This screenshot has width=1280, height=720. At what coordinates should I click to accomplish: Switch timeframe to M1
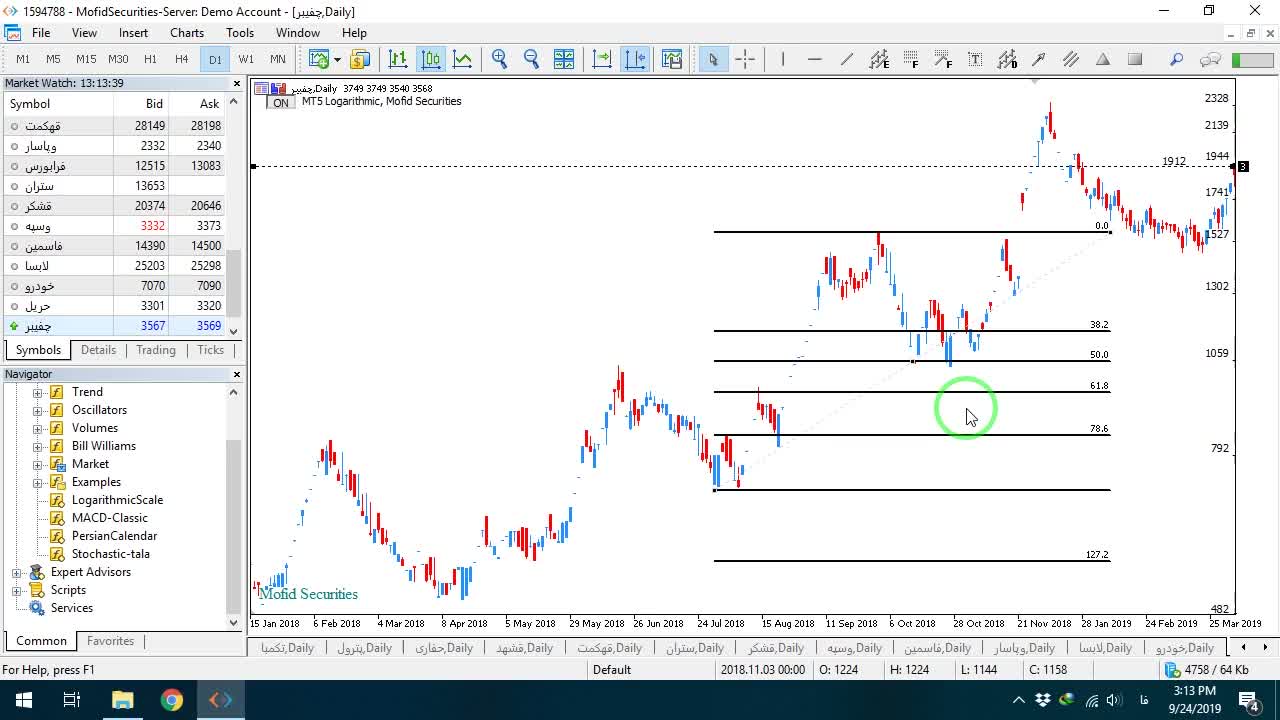pos(23,59)
